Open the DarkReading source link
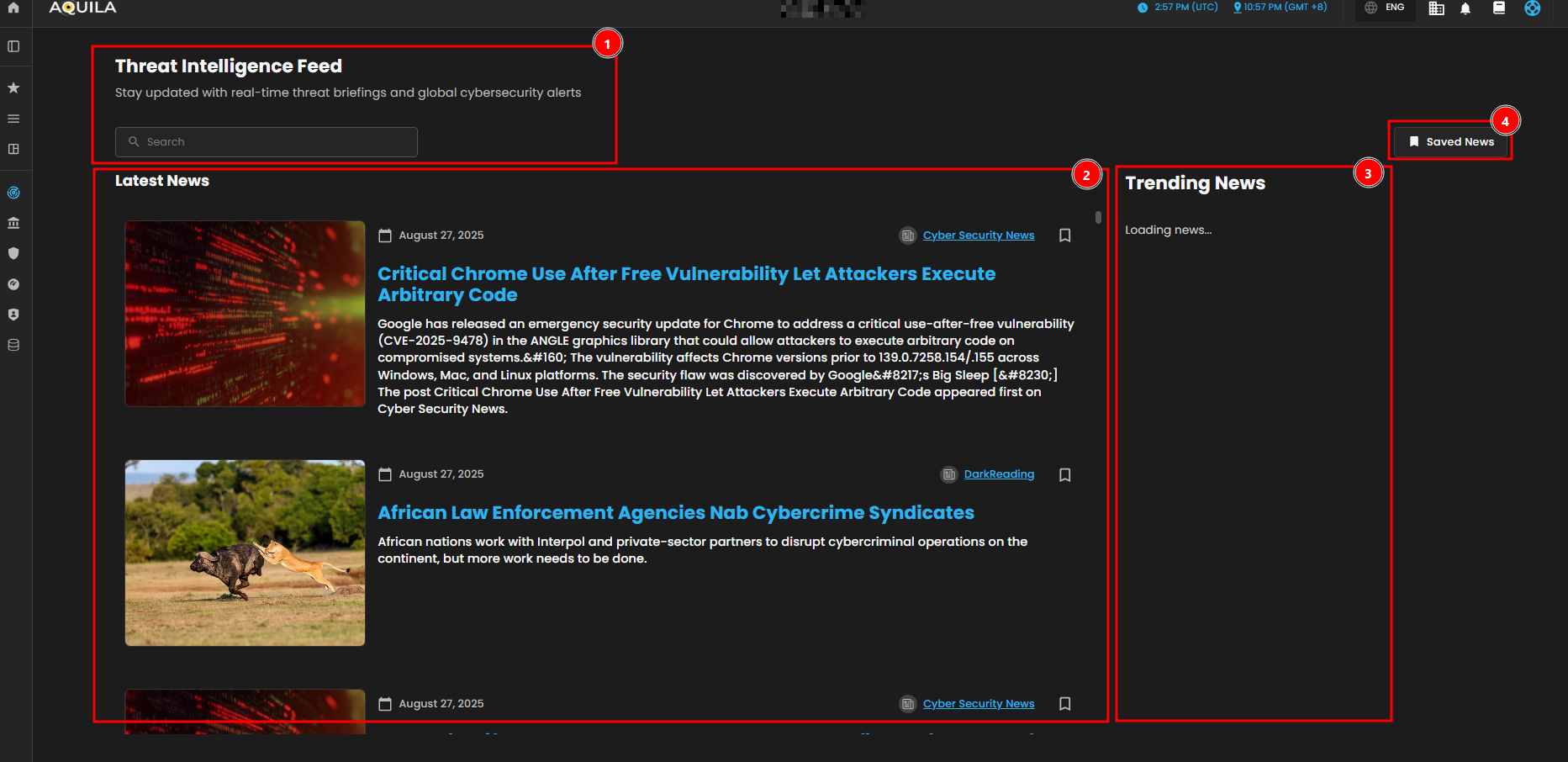This screenshot has width=1568, height=762. tap(998, 474)
